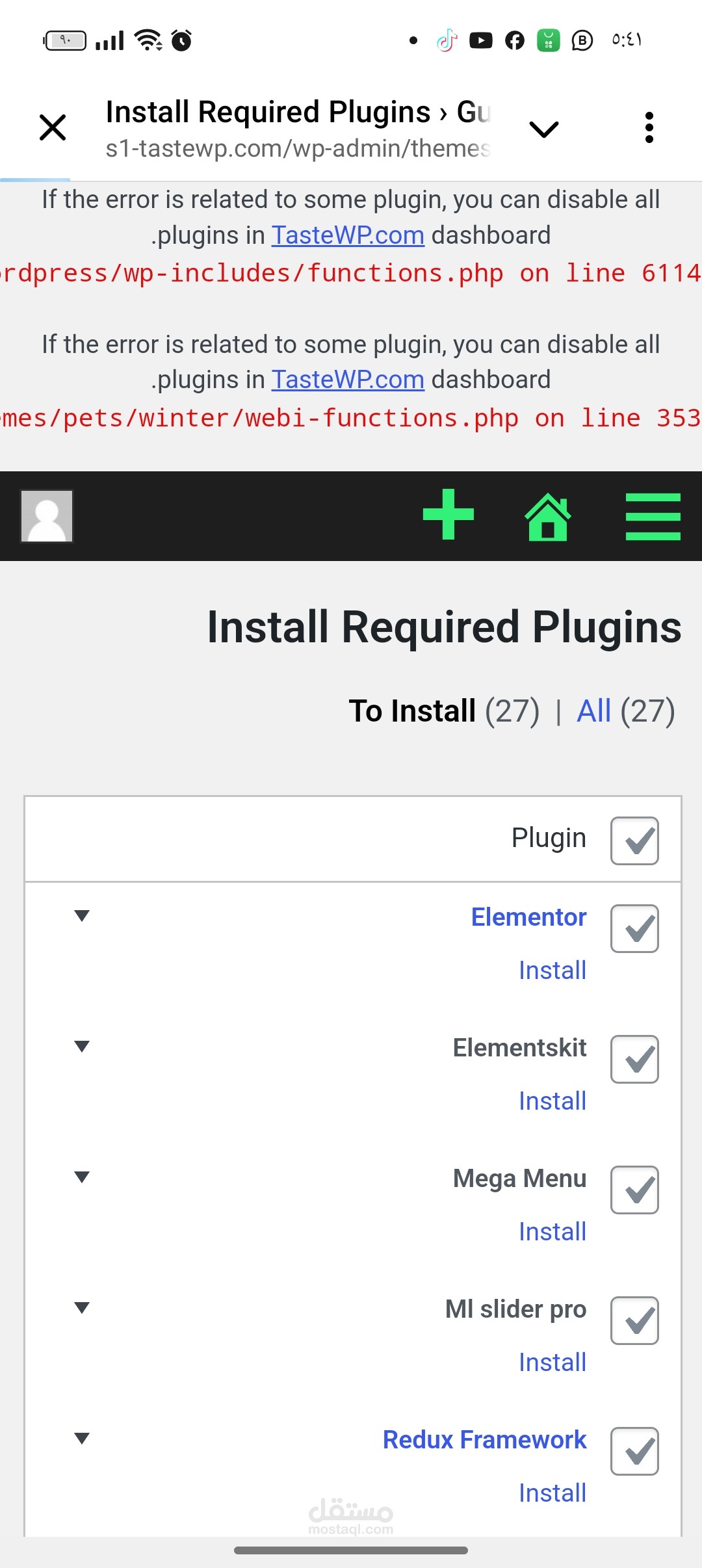Expand the MI slider pro row details
The height and width of the screenshot is (1568, 702).
[82, 1308]
